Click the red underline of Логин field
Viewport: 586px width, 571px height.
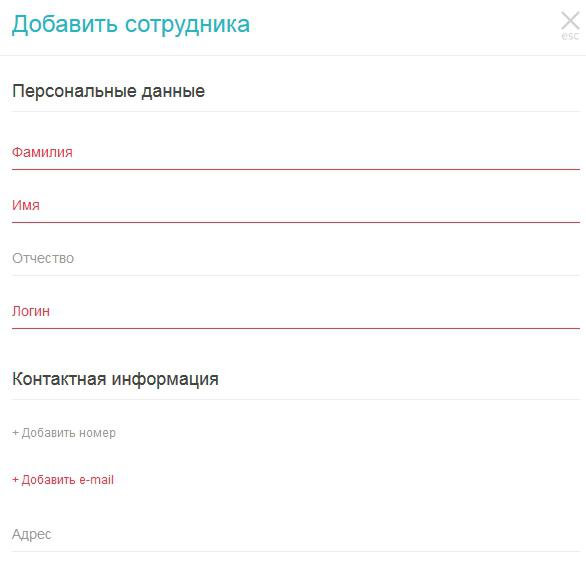tap(296, 328)
